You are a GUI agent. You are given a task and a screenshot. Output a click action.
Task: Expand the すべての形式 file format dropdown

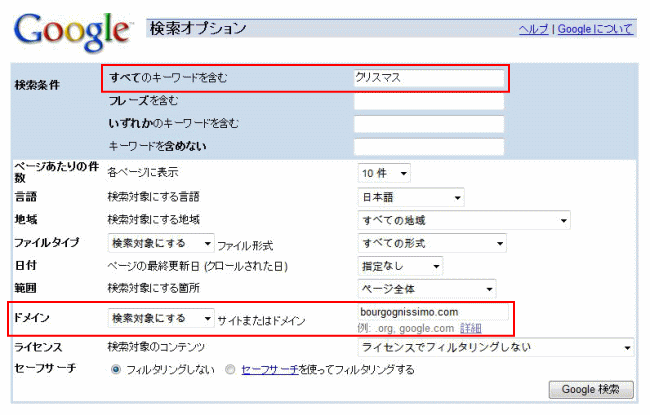pyautogui.click(x=432, y=243)
